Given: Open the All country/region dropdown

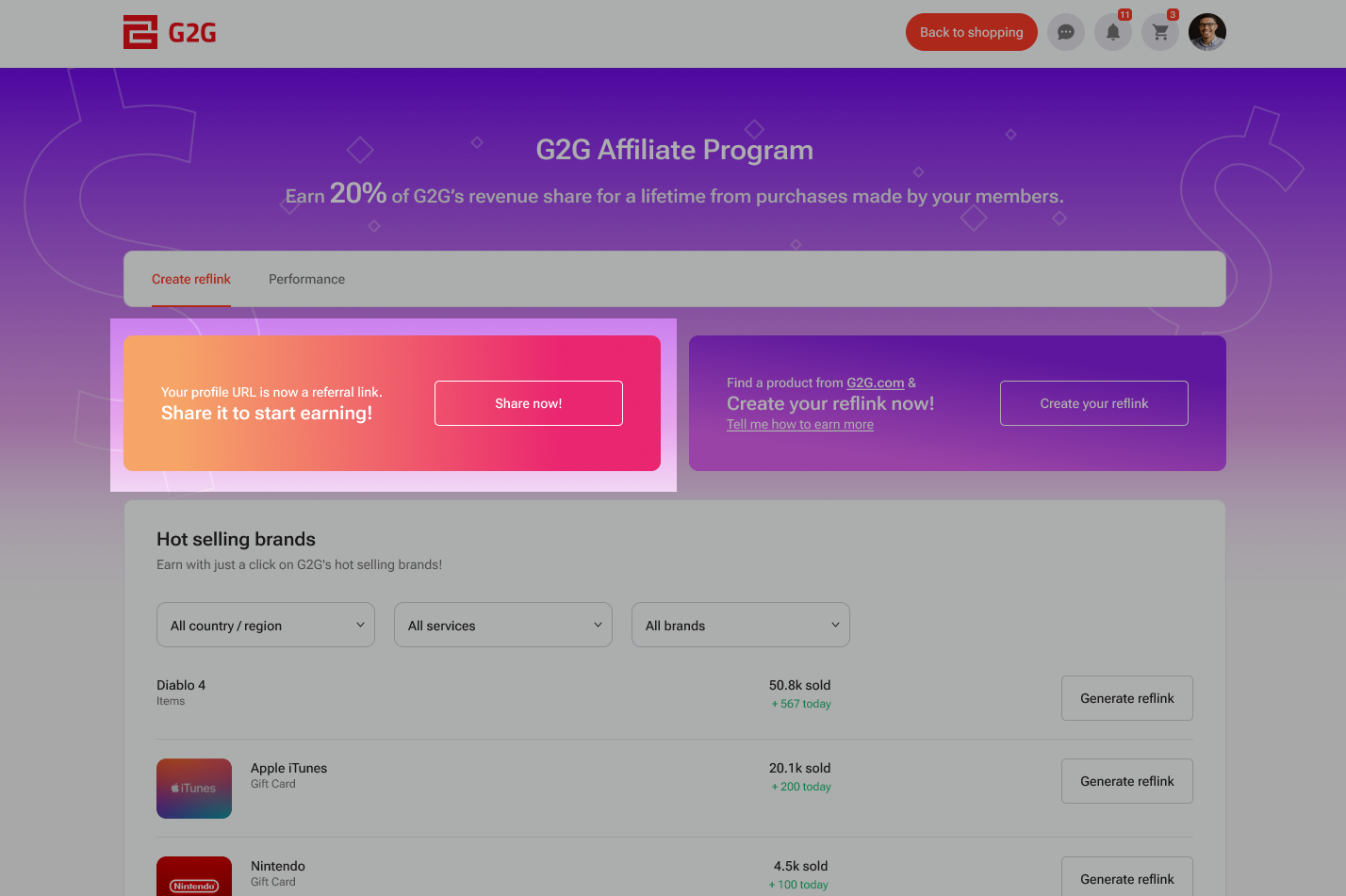Looking at the screenshot, I should pyautogui.click(x=265, y=624).
